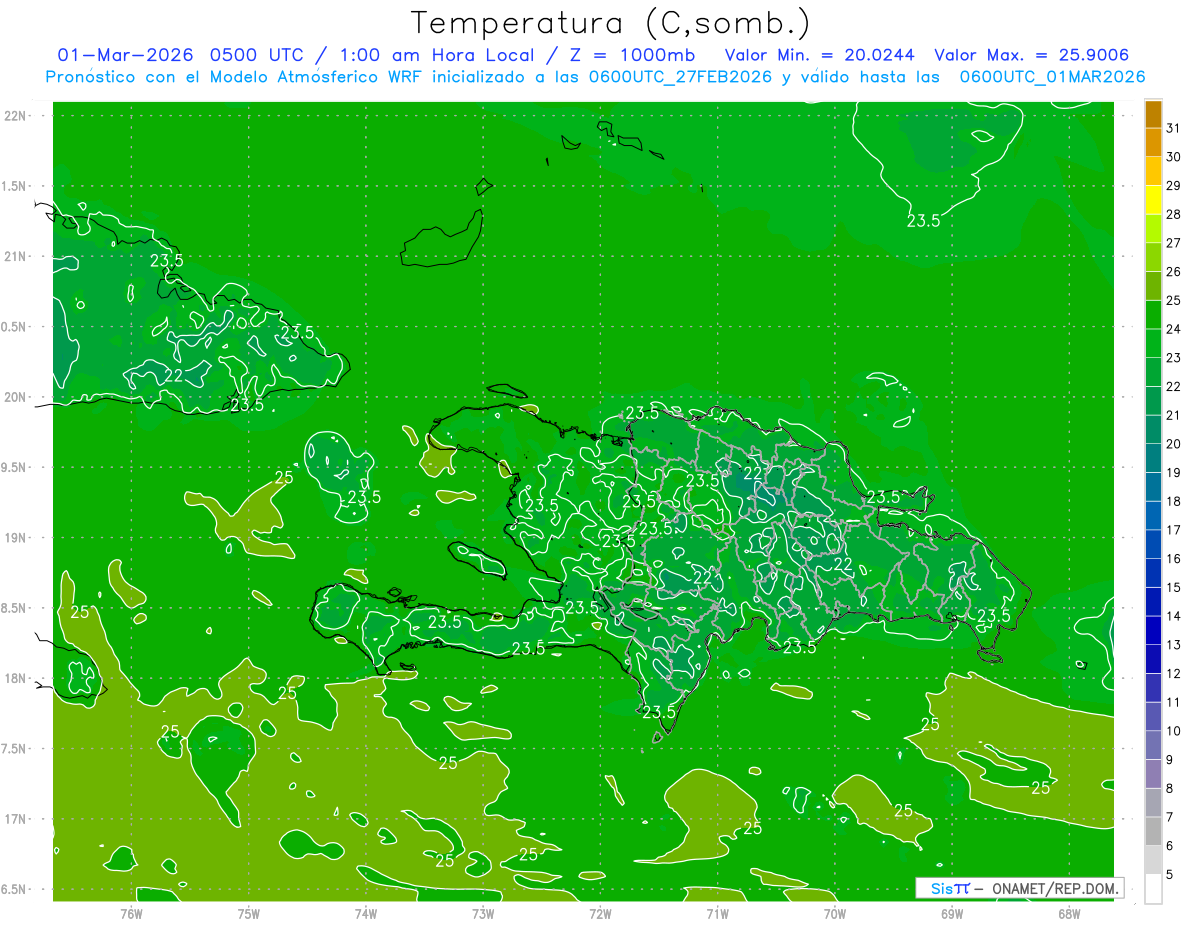Screen dimensions: 1200x927
Task: Click the '0600UTC_27FEB2026' initialization time
Action: [679, 77]
